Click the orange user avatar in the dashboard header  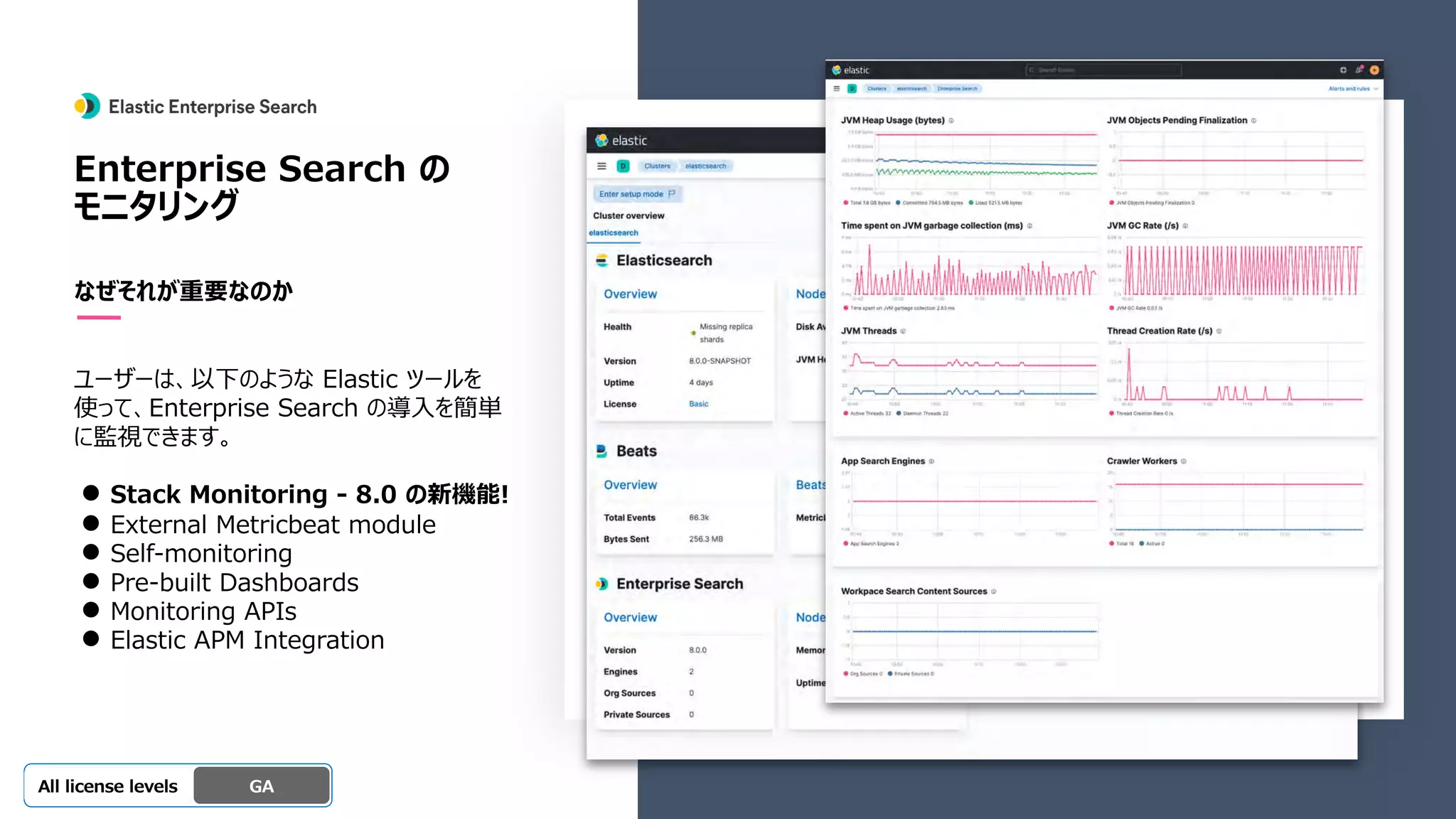(x=1374, y=70)
